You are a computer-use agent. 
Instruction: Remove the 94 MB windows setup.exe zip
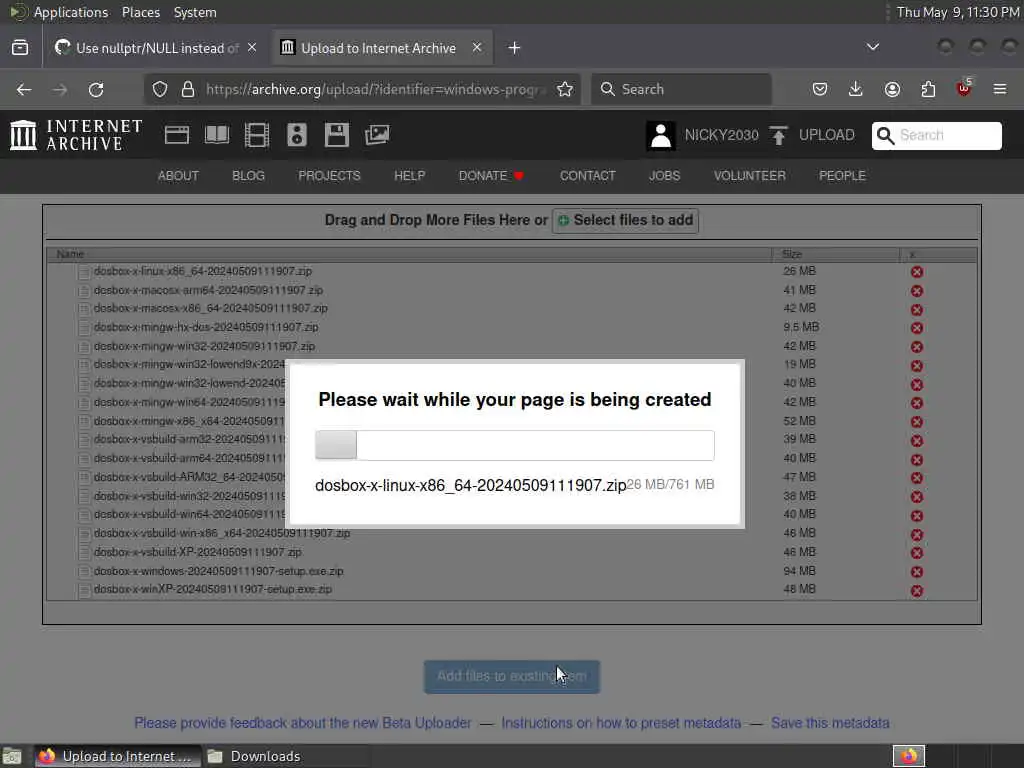point(917,571)
